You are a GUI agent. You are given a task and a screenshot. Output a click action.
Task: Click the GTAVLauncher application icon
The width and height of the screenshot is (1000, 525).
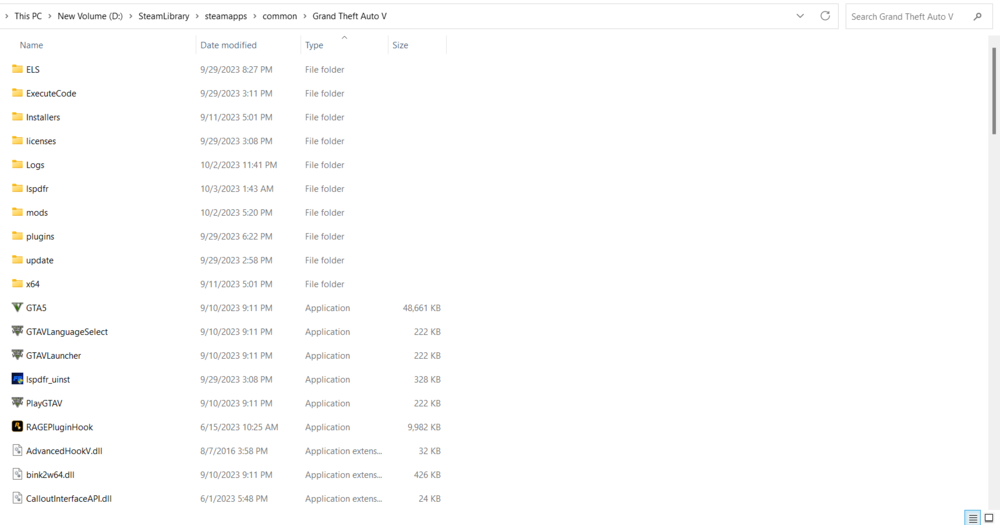17,355
